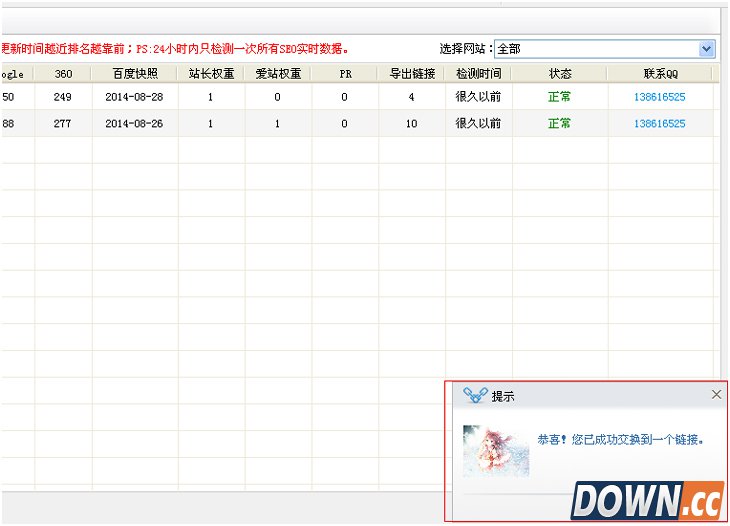
Task: Sort by the 站长权重 column header
Action: coord(210,73)
